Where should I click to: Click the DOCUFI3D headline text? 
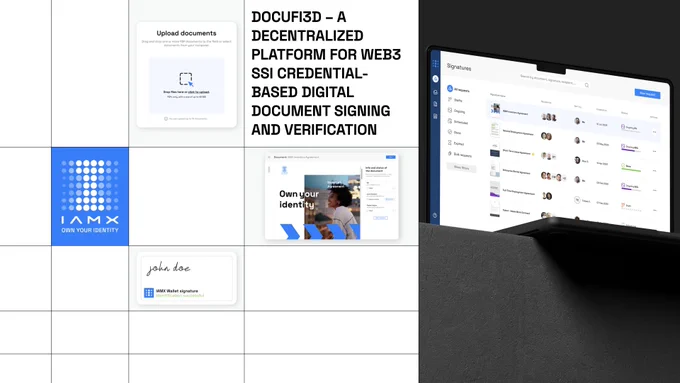(x=326, y=73)
